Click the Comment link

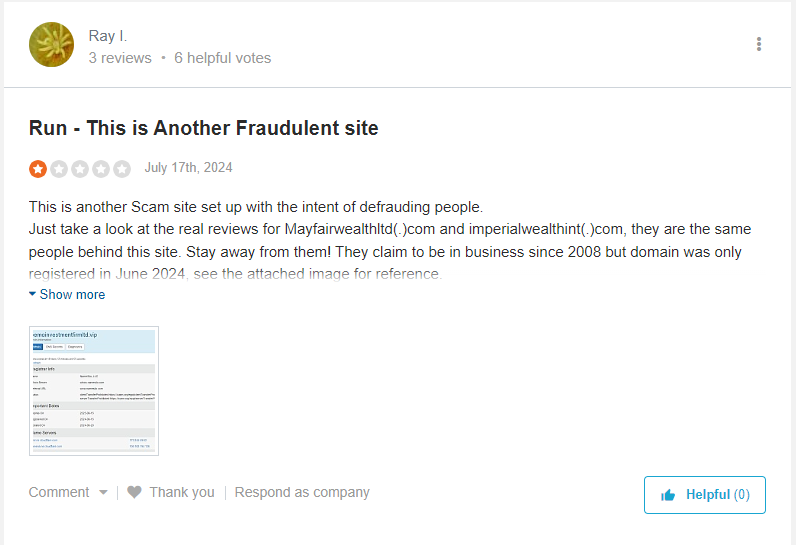[x=59, y=492]
